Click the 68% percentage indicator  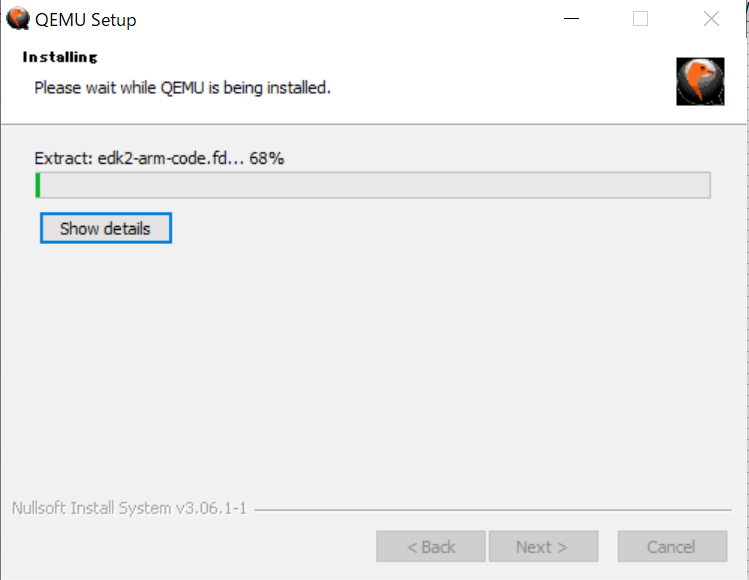pos(267,158)
